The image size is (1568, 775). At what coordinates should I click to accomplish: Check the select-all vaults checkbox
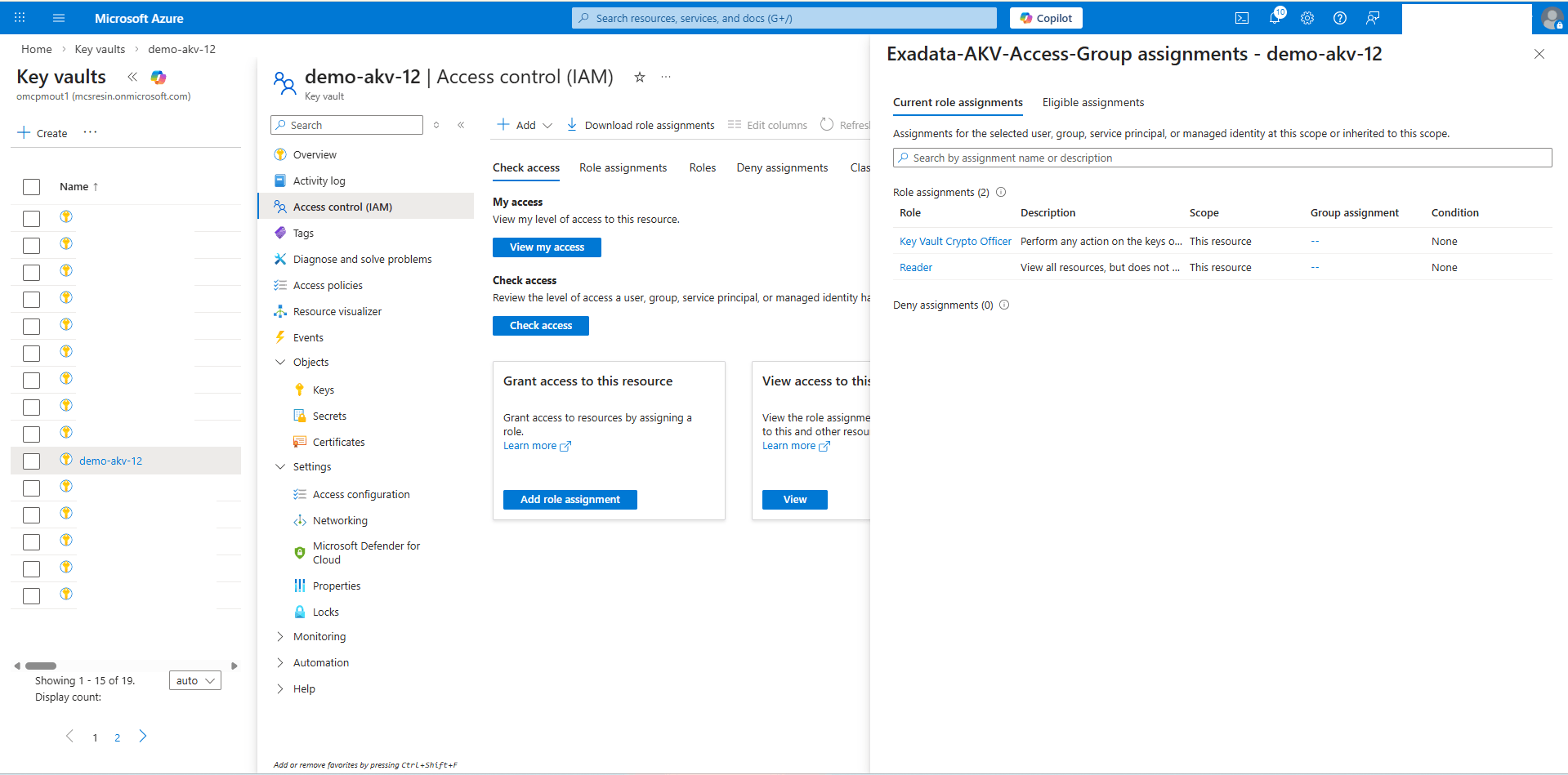(x=31, y=186)
